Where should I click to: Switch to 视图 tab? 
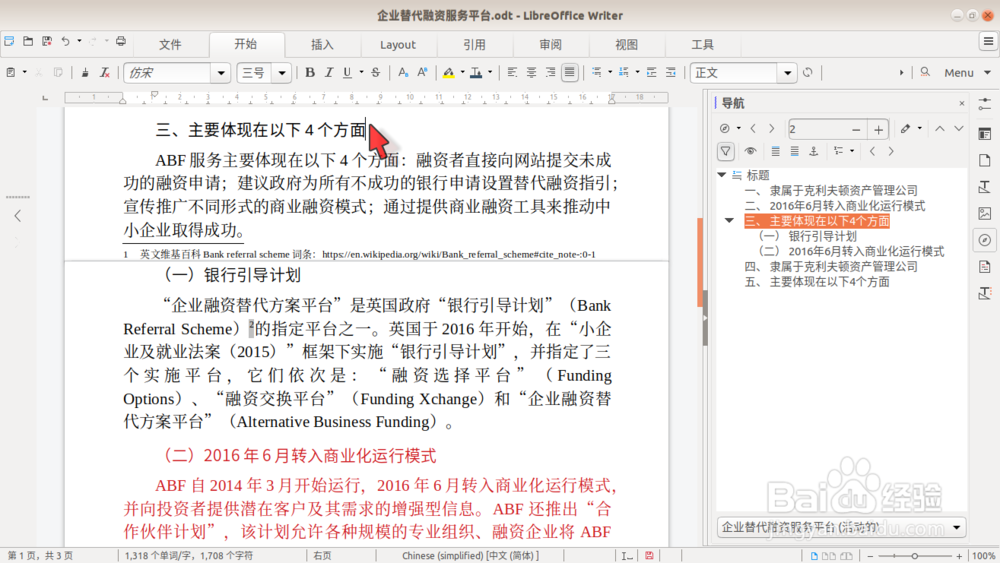(x=626, y=45)
